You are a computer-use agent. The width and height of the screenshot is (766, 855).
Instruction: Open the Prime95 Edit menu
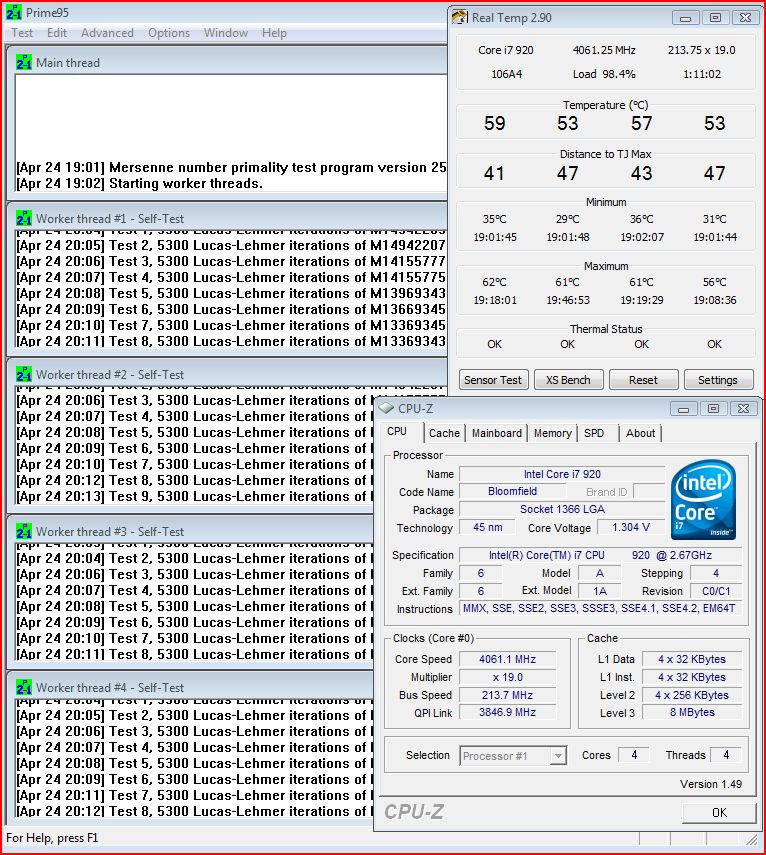[57, 33]
